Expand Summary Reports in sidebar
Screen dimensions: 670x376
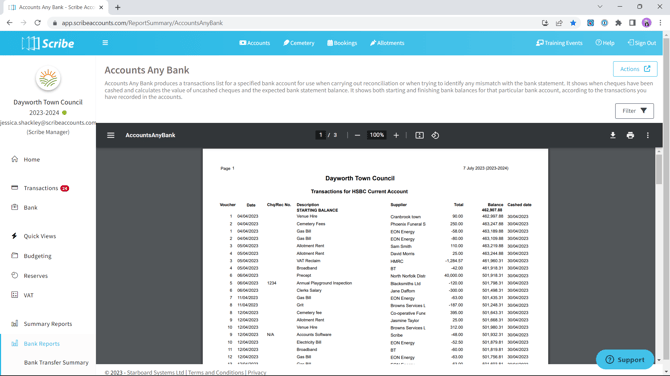pyautogui.click(x=48, y=323)
